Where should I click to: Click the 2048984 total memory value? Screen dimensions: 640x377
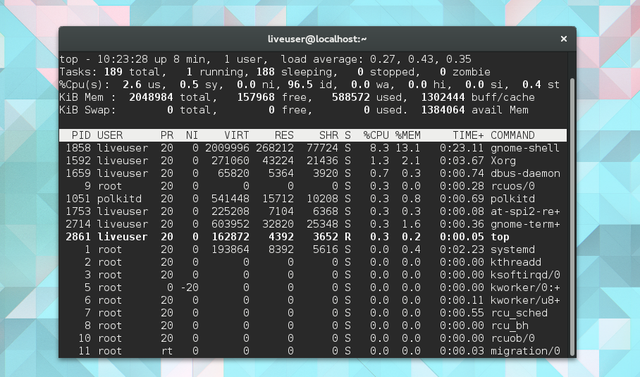151,97
